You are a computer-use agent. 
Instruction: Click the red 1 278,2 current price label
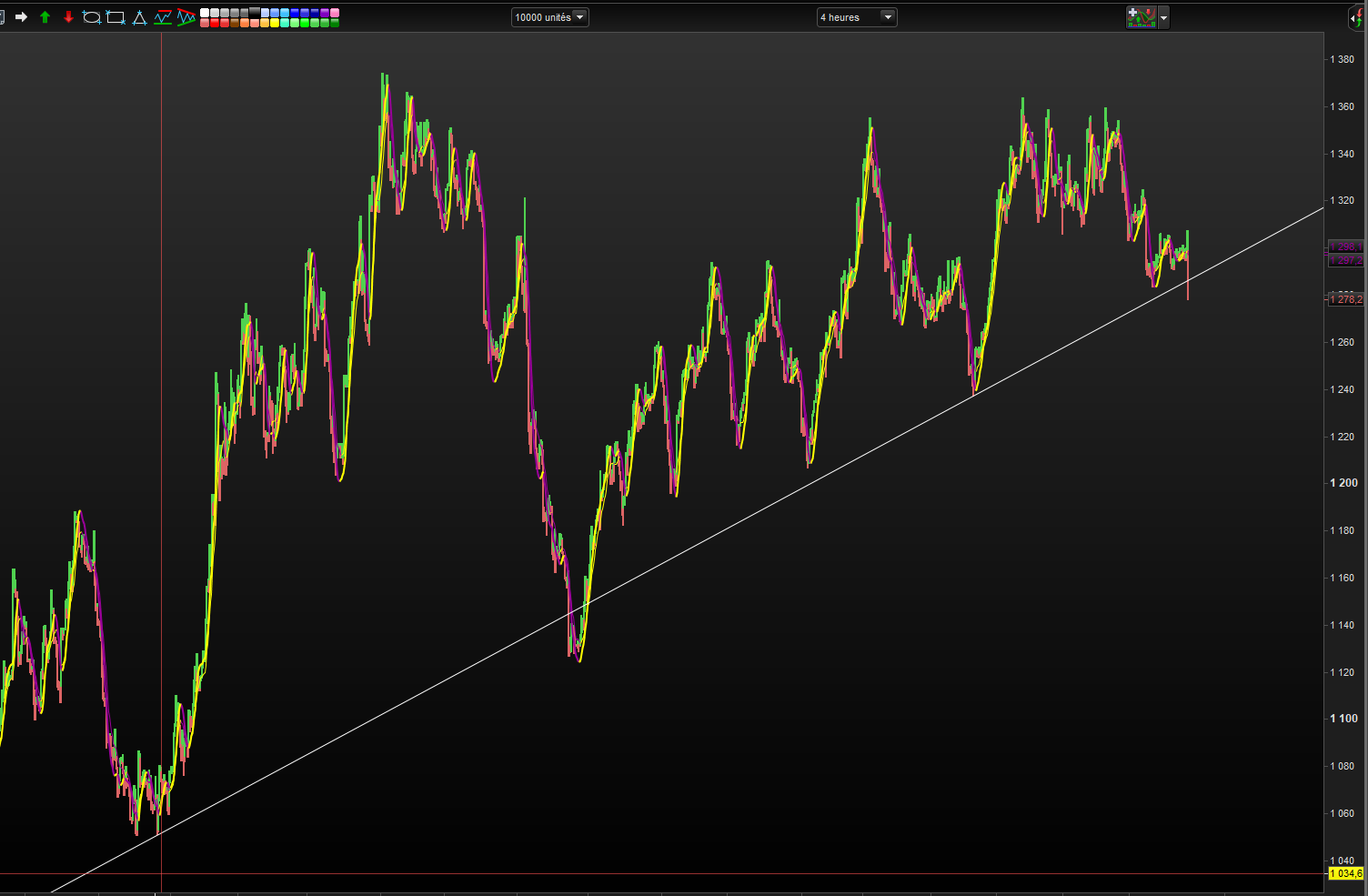[1346, 299]
